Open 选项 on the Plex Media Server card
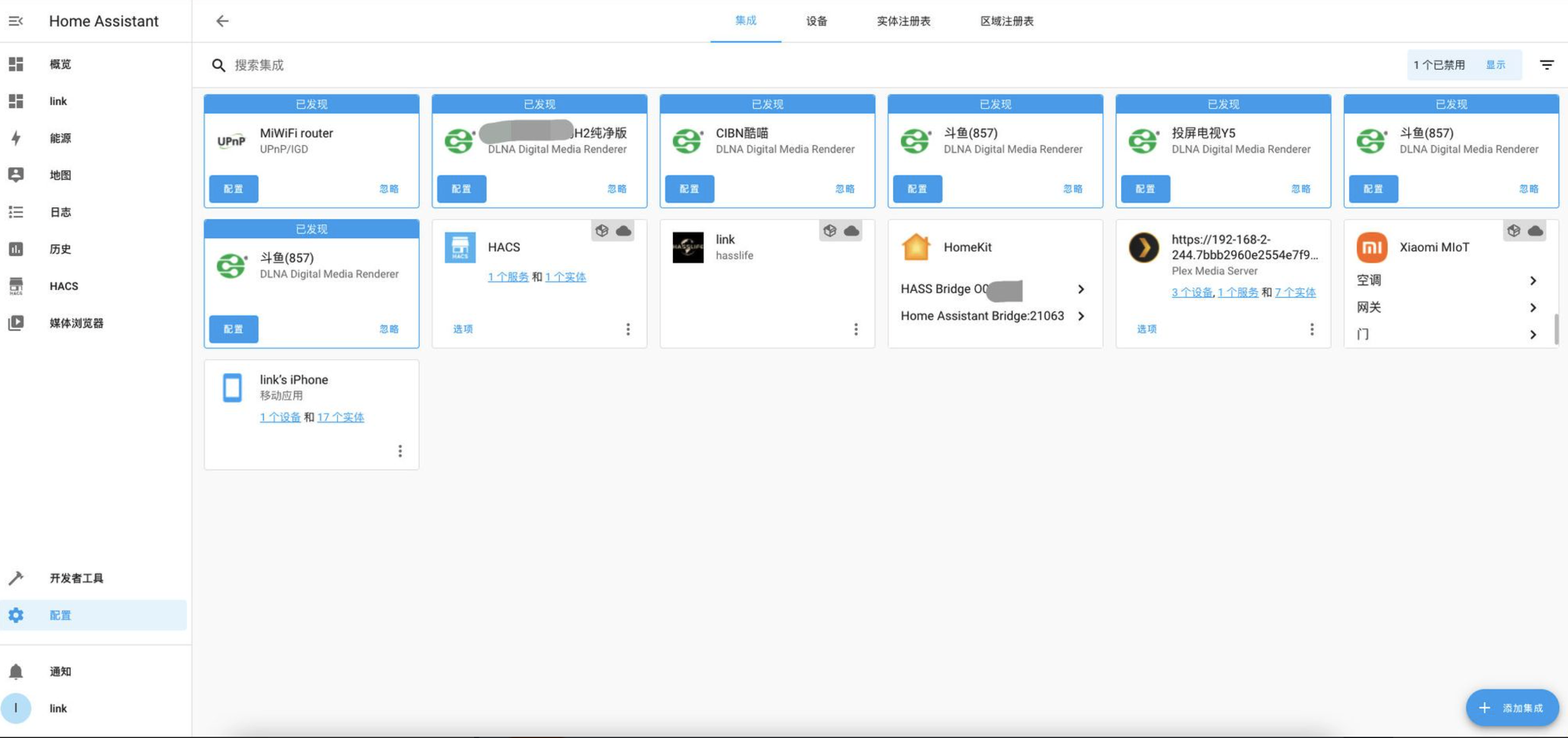The image size is (1568, 738). pyautogui.click(x=1147, y=329)
